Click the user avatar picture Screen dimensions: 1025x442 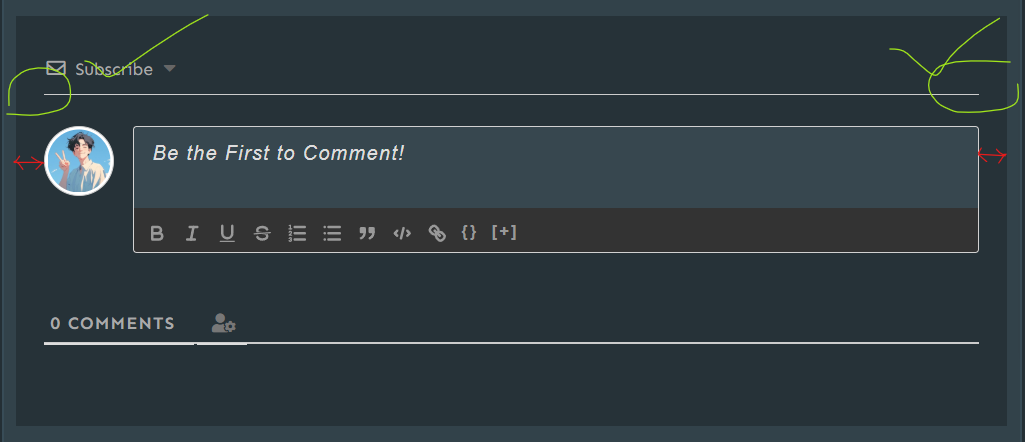pos(79,161)
